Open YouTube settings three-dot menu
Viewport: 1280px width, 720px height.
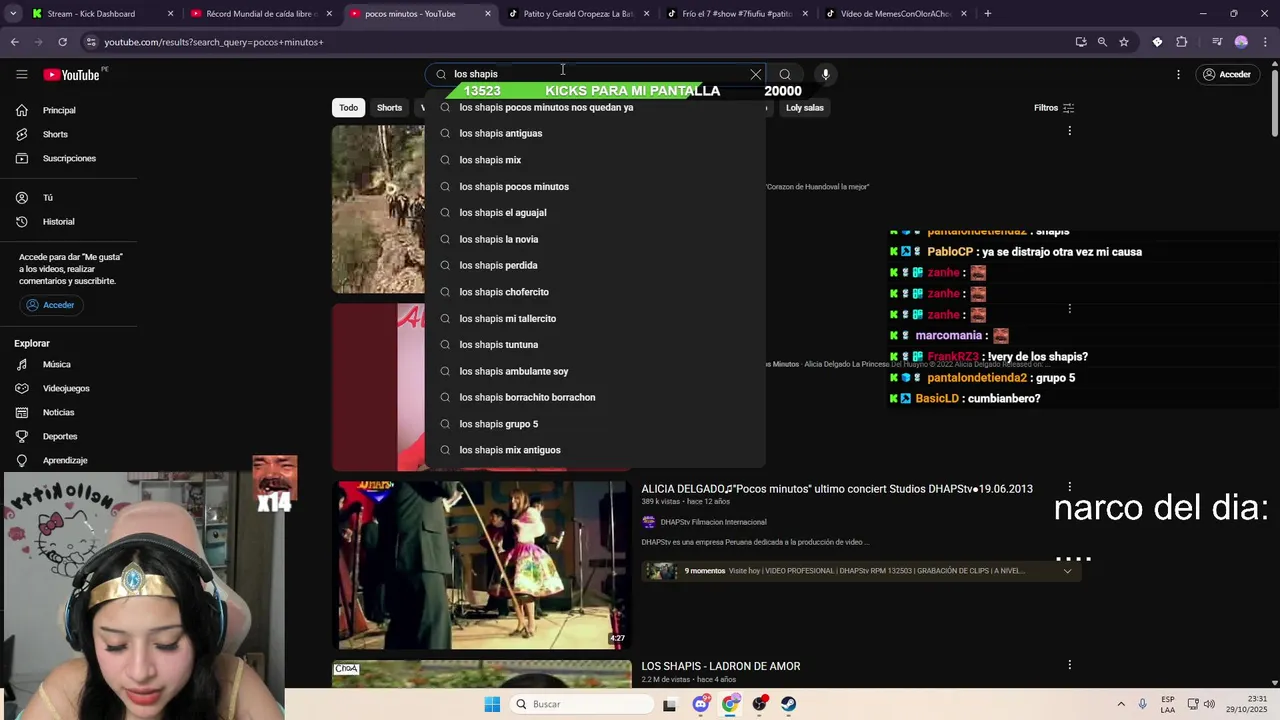point(1178,74)
